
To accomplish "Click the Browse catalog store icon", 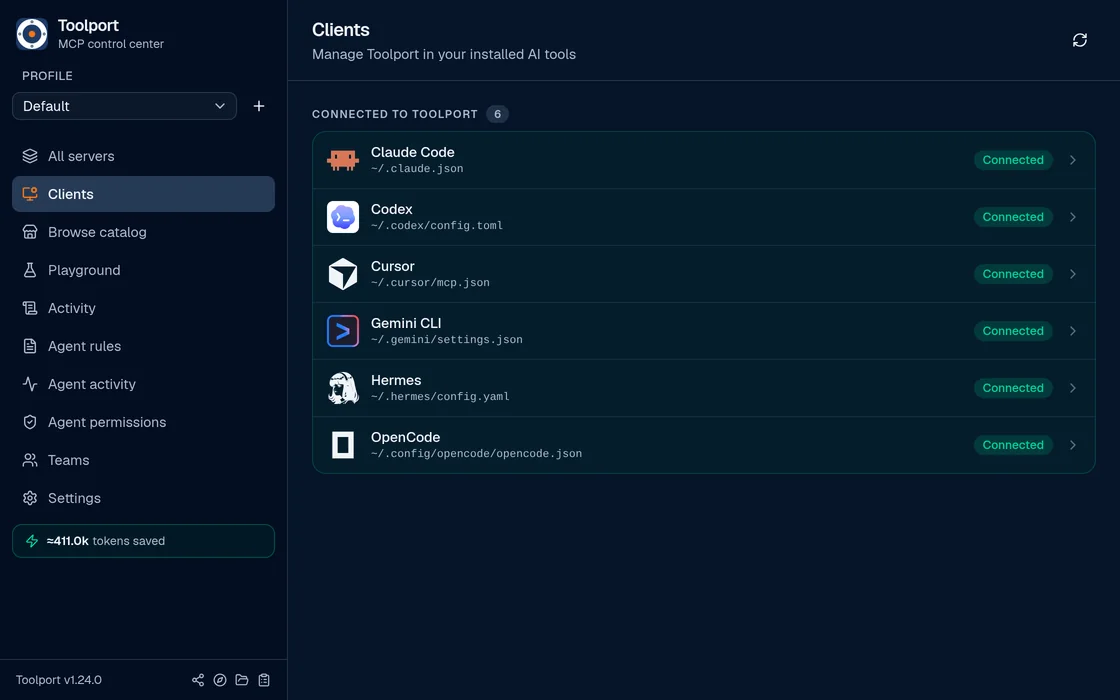I will coord(30,232).
